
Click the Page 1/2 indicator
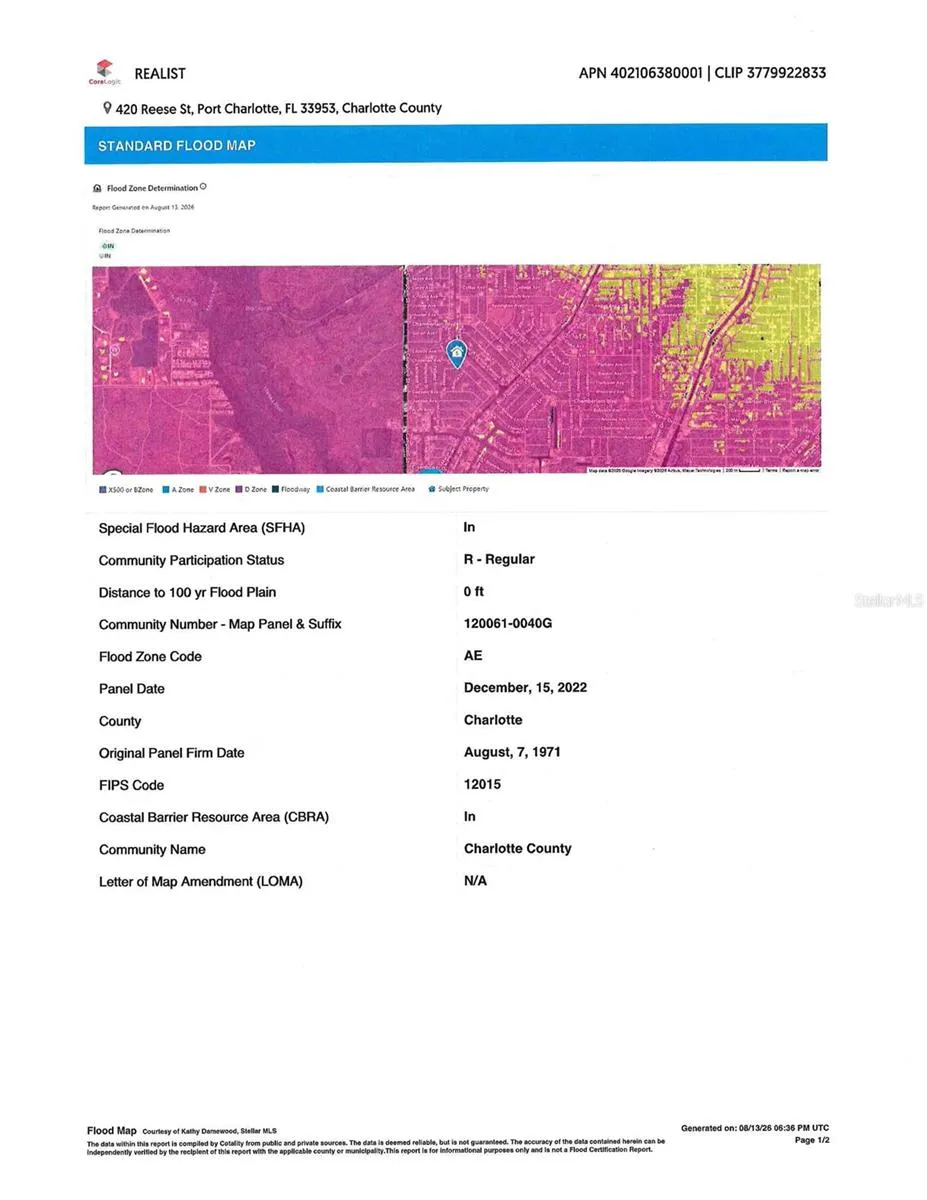click(812, 1140)
